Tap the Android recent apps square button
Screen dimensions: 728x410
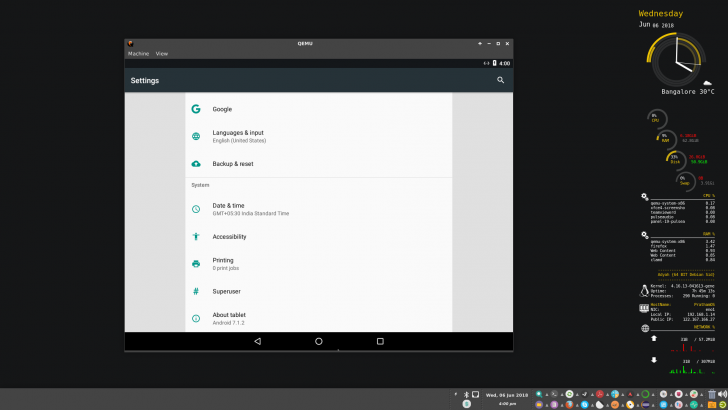(x=380, y=341)
